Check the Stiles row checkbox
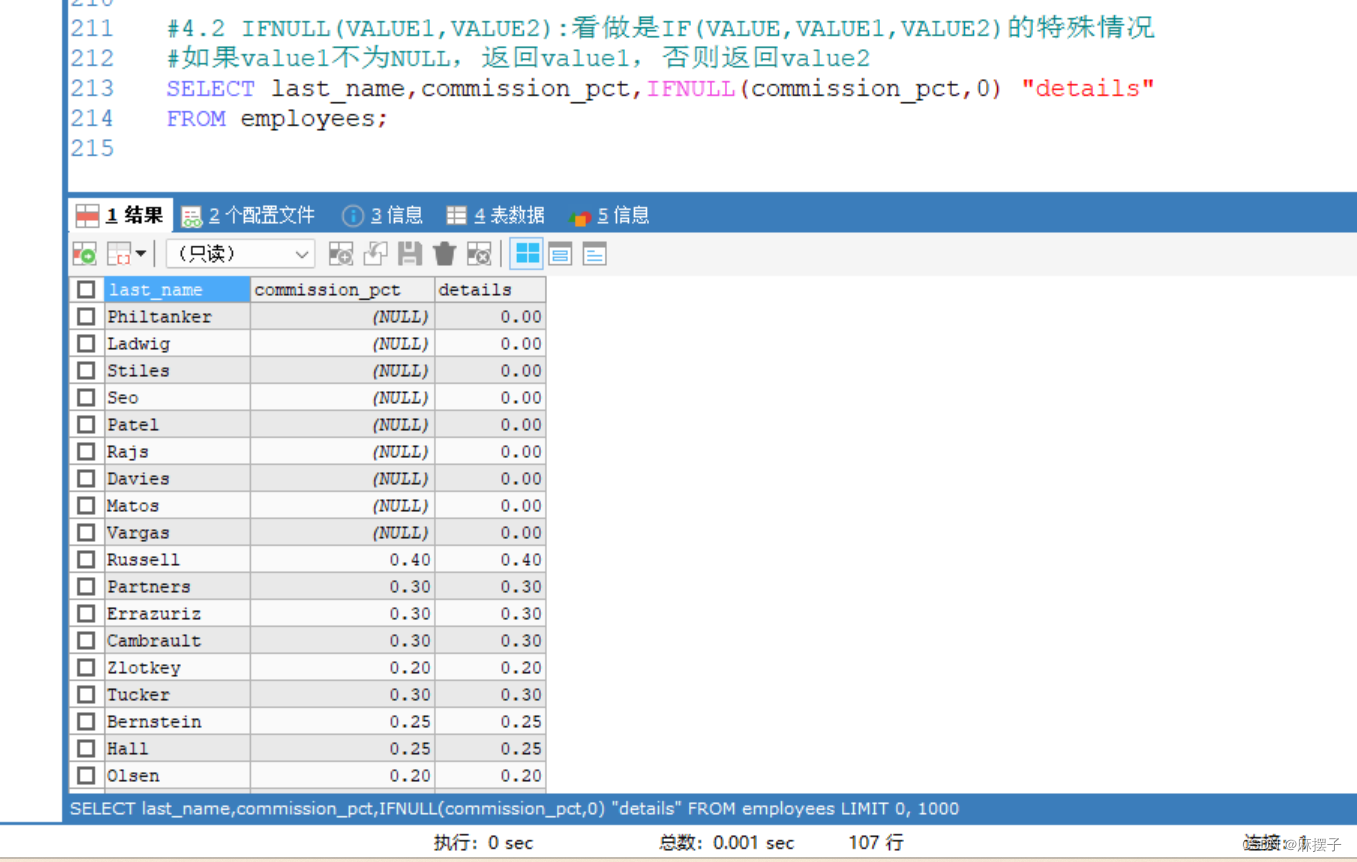1357x862 pixels. click(86, 371)
